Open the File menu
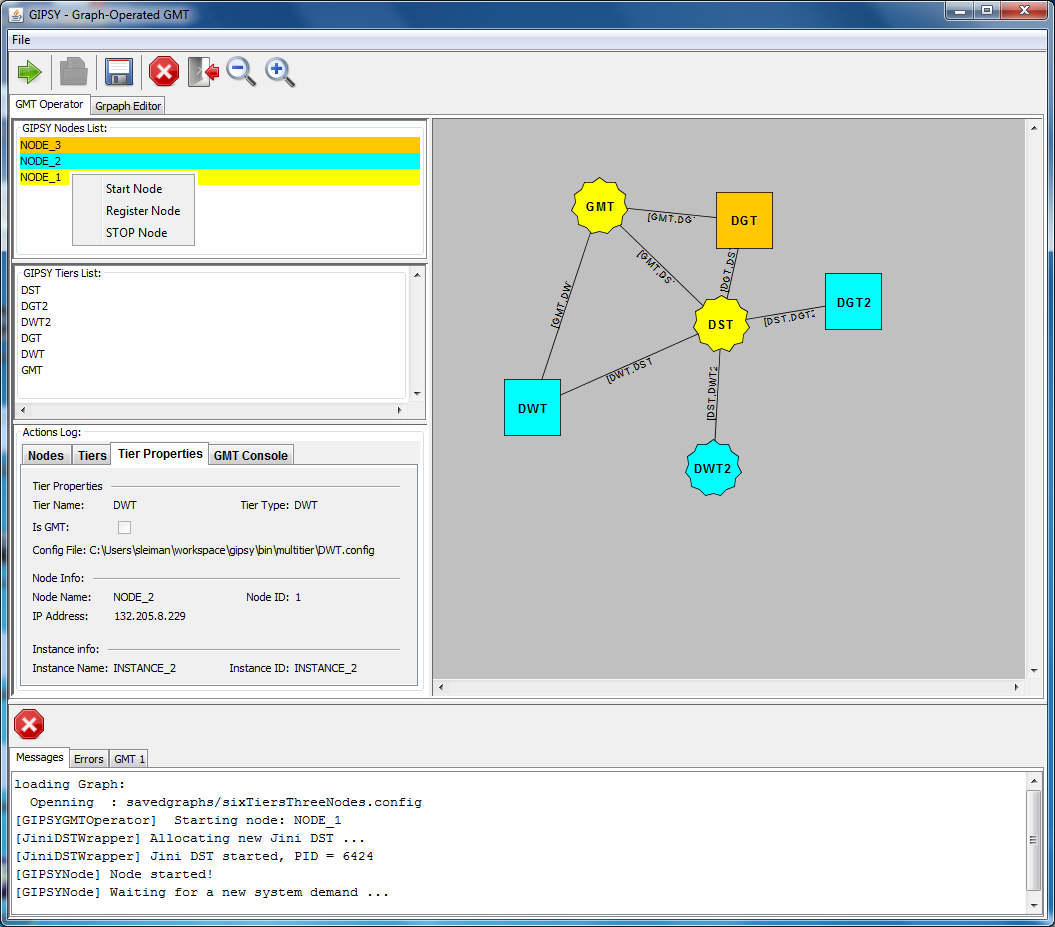Viewport: 1055px width, 927px height. 21,40
